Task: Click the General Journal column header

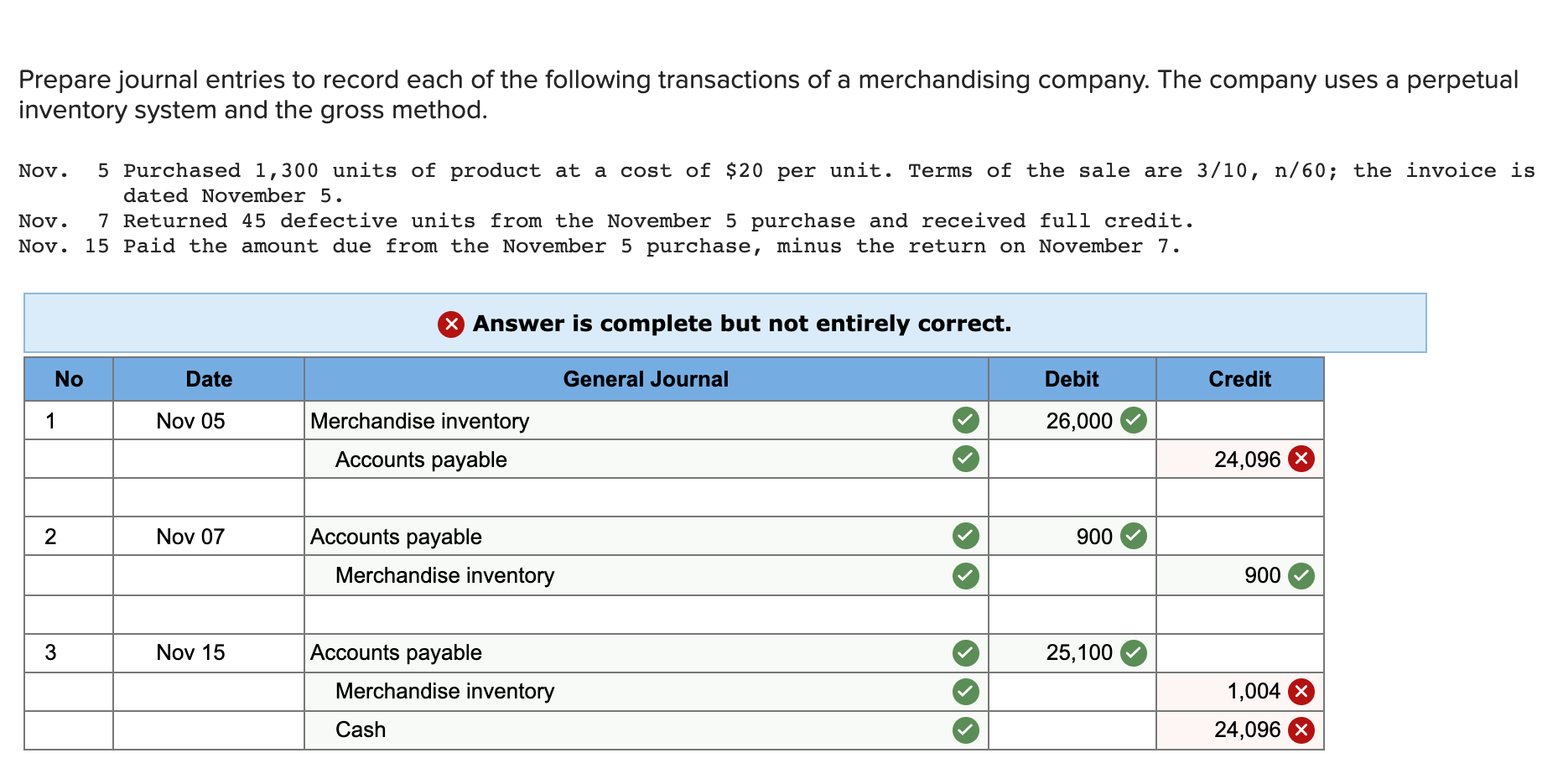Action: point(646,380)
